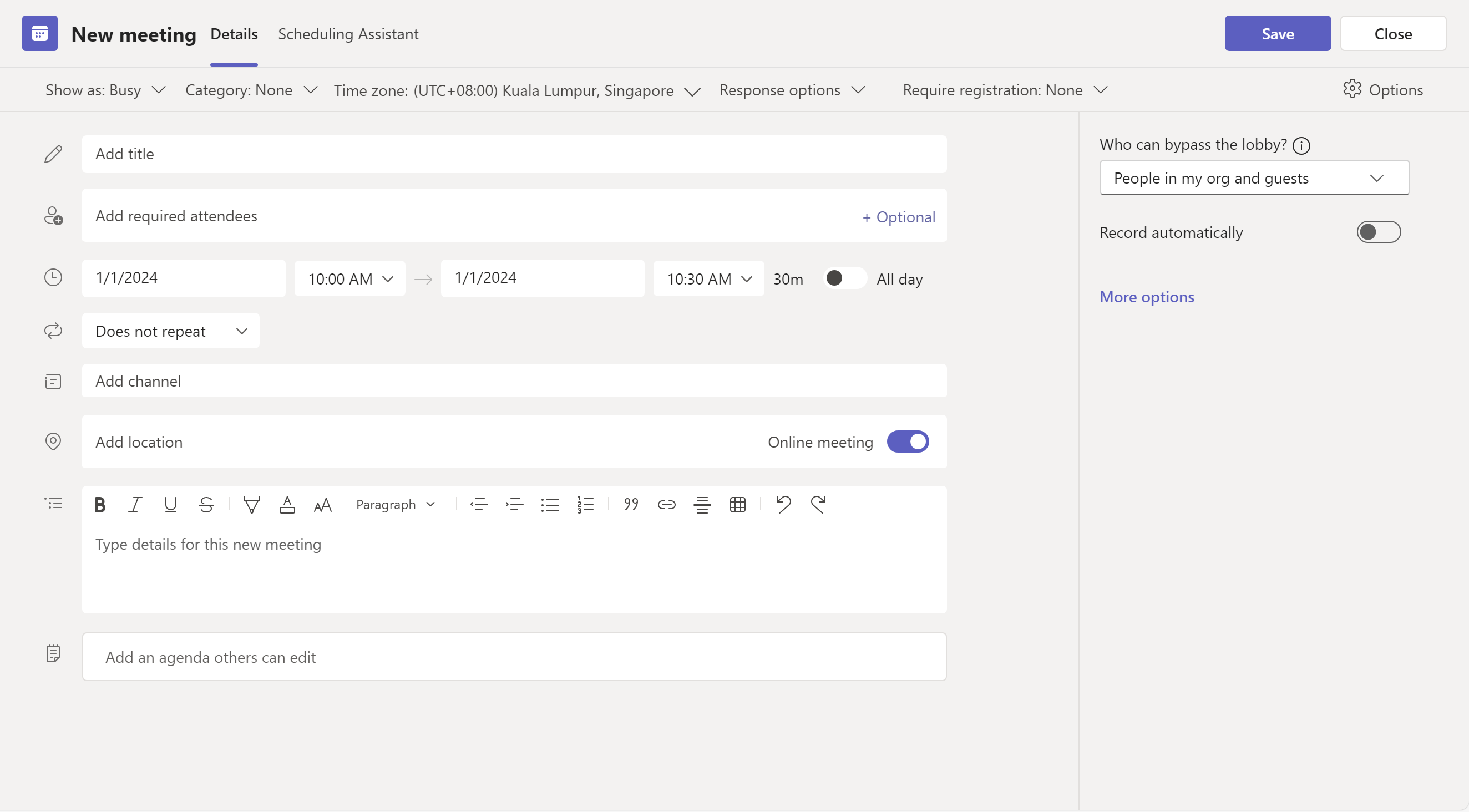Screen dimensions: 1469x812
Task: Click the Add title field
Action: 513,154
